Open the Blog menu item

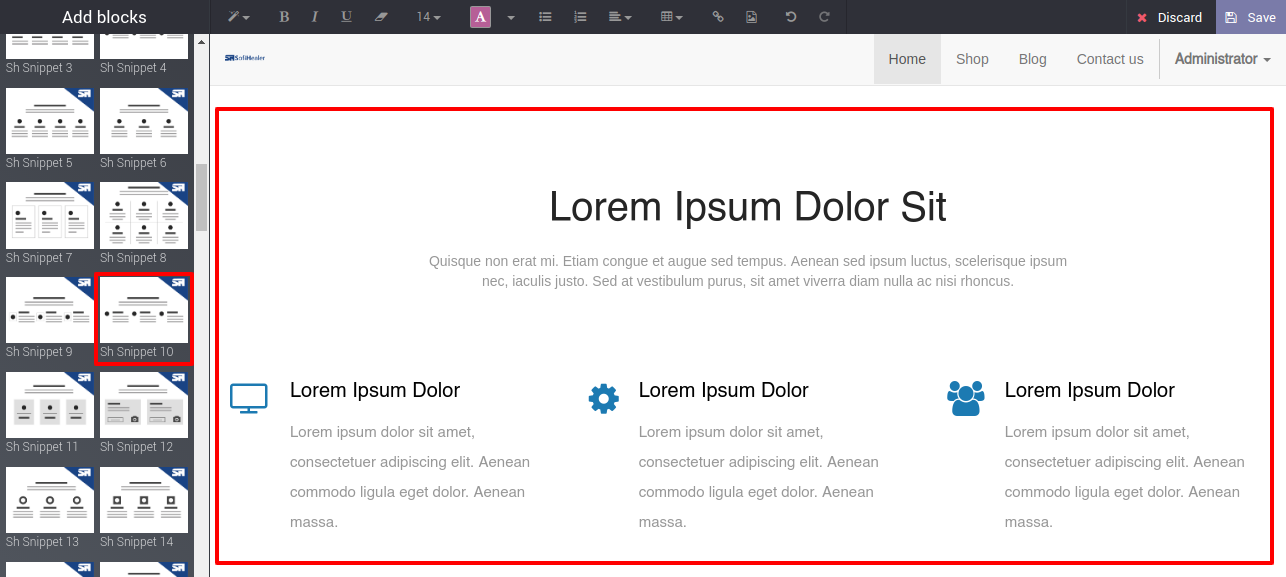point(1033,59)
